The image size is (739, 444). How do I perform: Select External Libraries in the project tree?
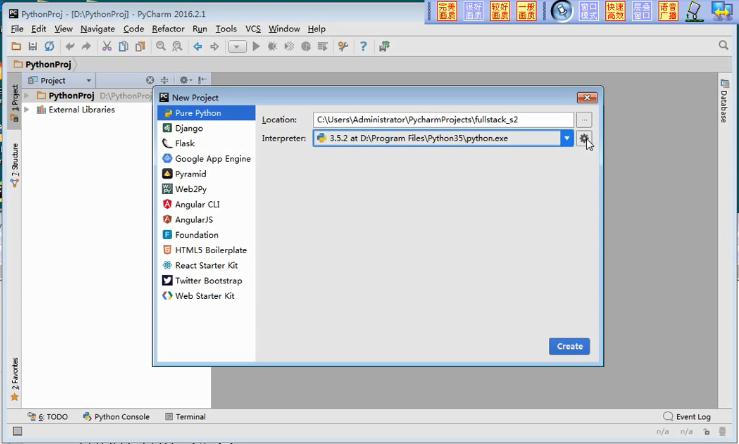tap(82, 110)
